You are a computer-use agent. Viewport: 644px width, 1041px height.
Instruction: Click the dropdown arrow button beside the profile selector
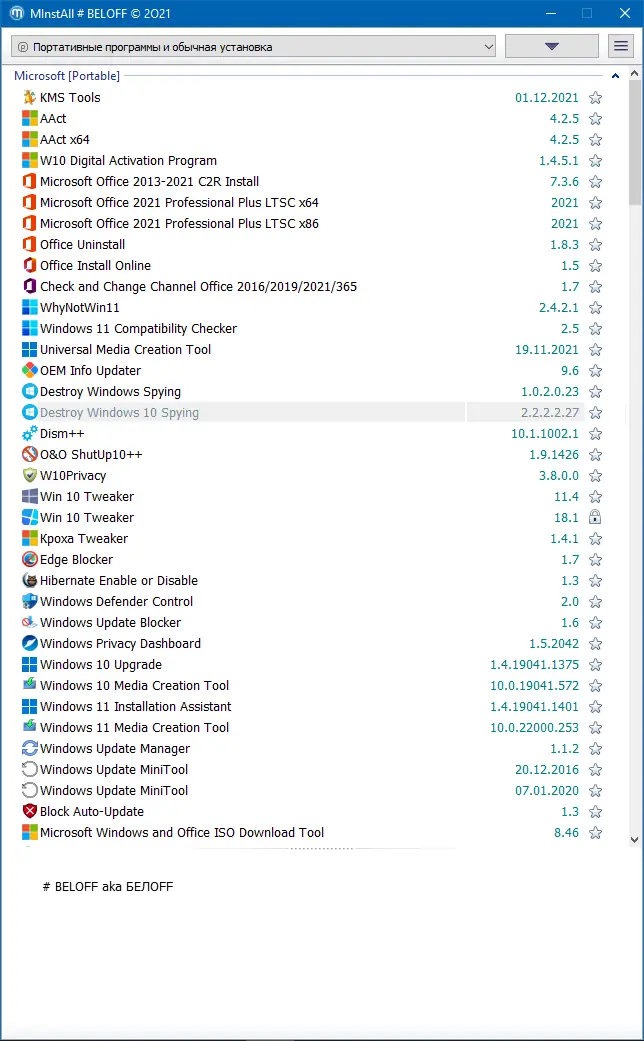pyautogui.click(x=552, y=46)
